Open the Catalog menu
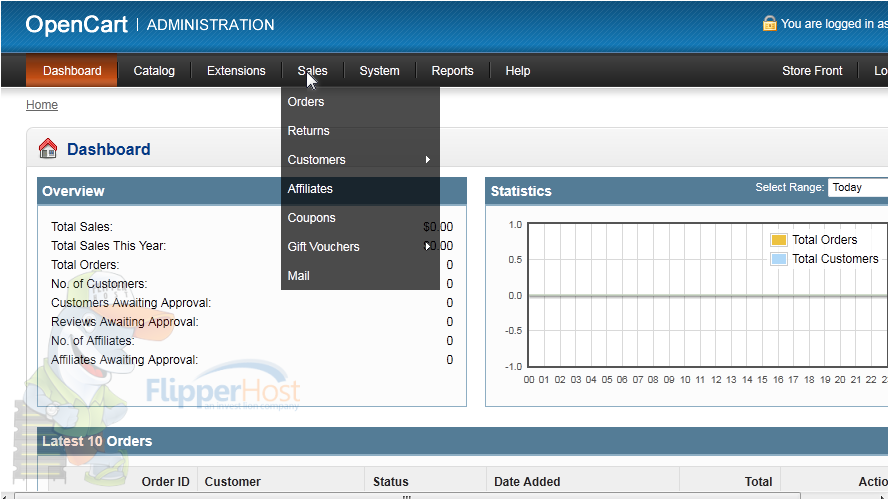Viewport: 889px width, 500px height. pyautogui.click(x=154, y=71)
